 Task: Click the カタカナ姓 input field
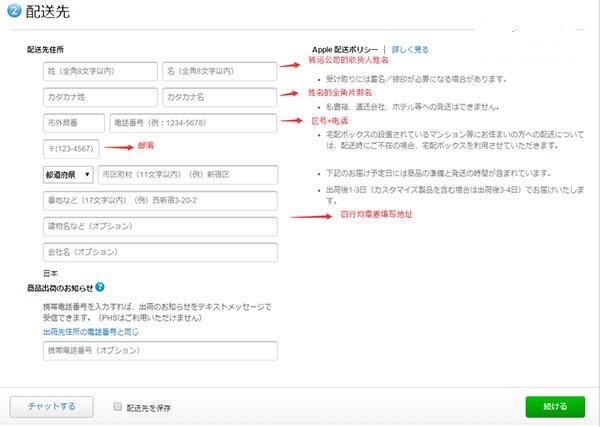coord(100,97)
